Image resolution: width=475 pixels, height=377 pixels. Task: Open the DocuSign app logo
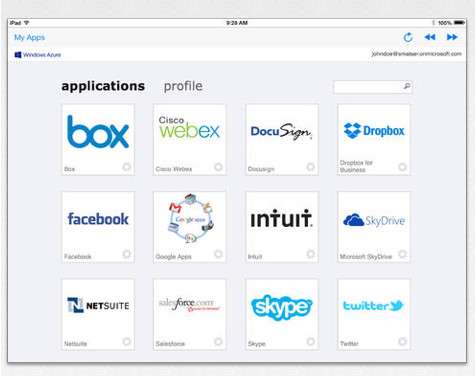click(x=282, y=132)
